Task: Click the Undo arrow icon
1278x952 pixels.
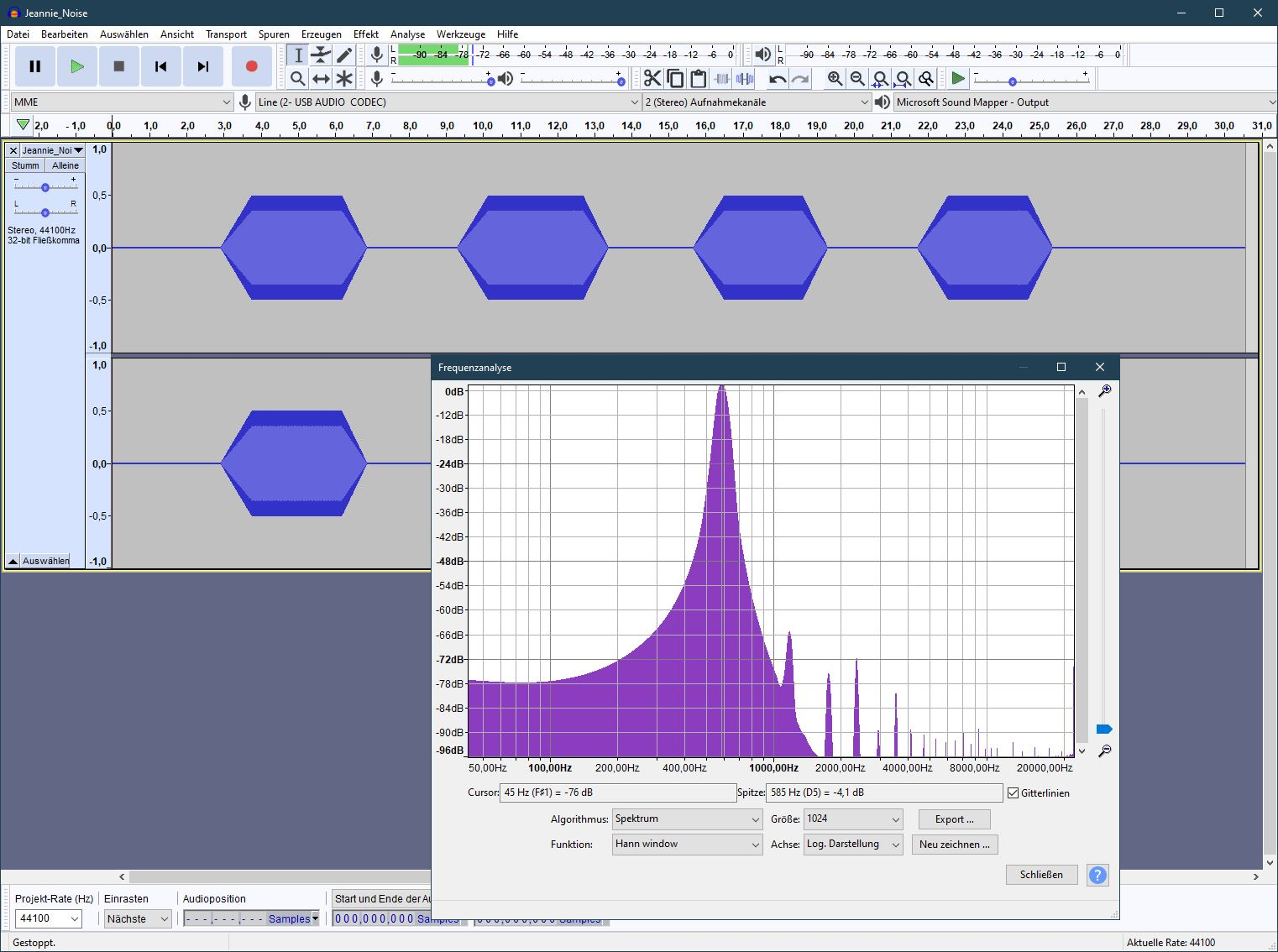Action: click(778, 79)
